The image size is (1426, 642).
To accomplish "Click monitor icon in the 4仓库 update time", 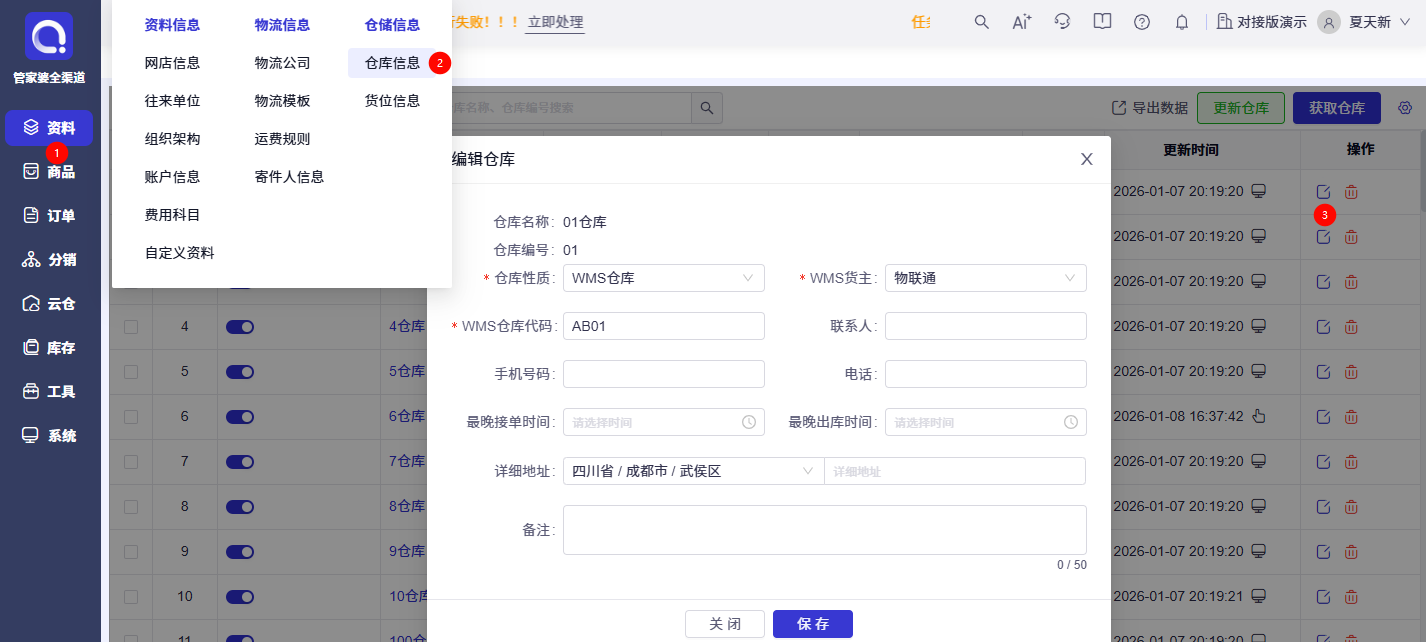I will [x=1259, y=326].
